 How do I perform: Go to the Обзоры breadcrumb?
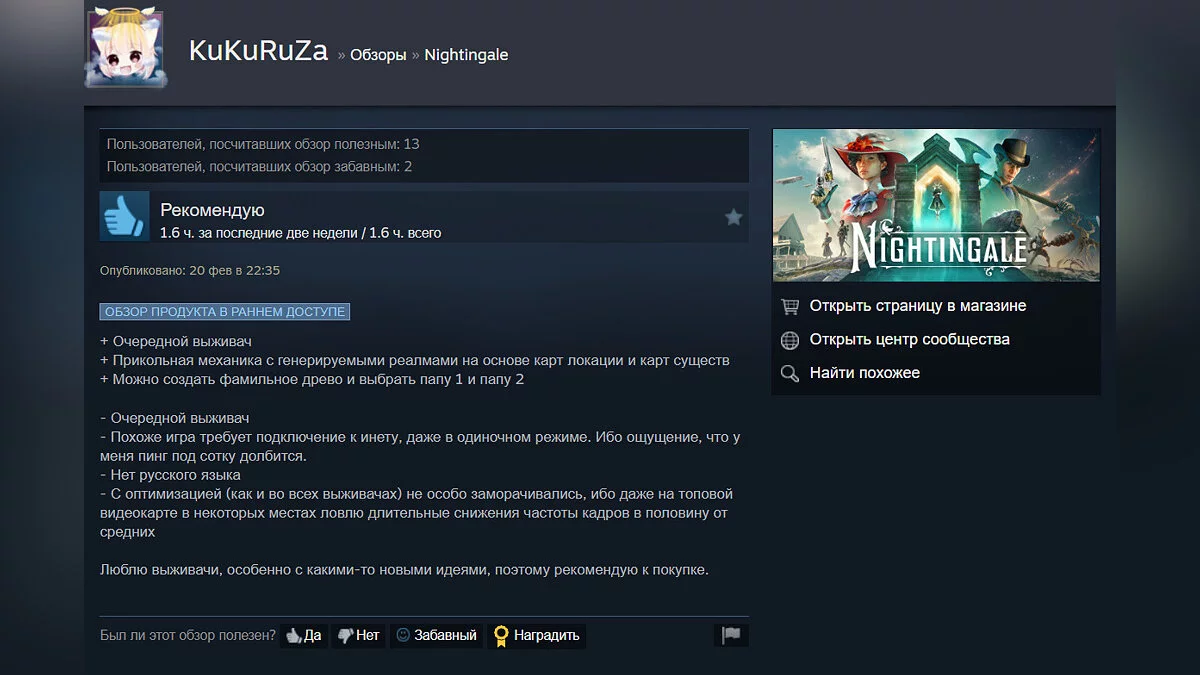378,55
